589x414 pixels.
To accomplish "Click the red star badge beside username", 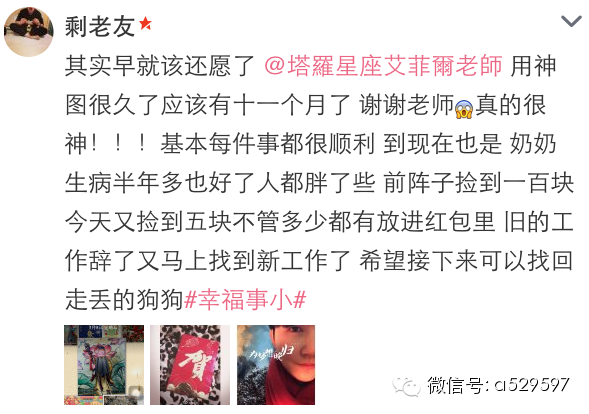I will click(145, 24).
